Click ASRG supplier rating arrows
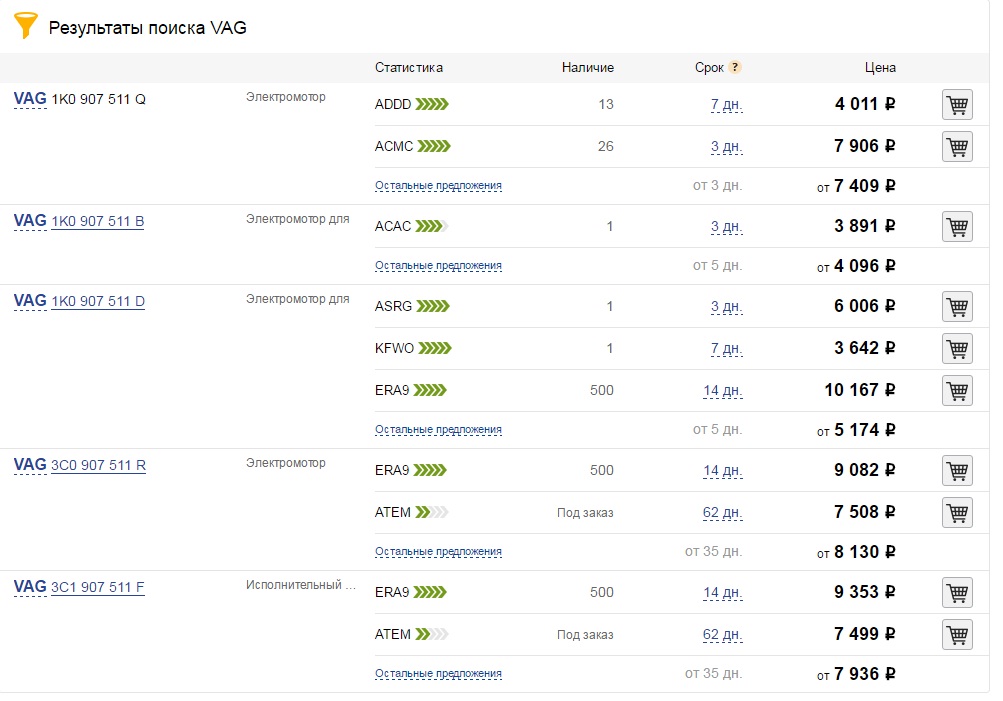 433,306
